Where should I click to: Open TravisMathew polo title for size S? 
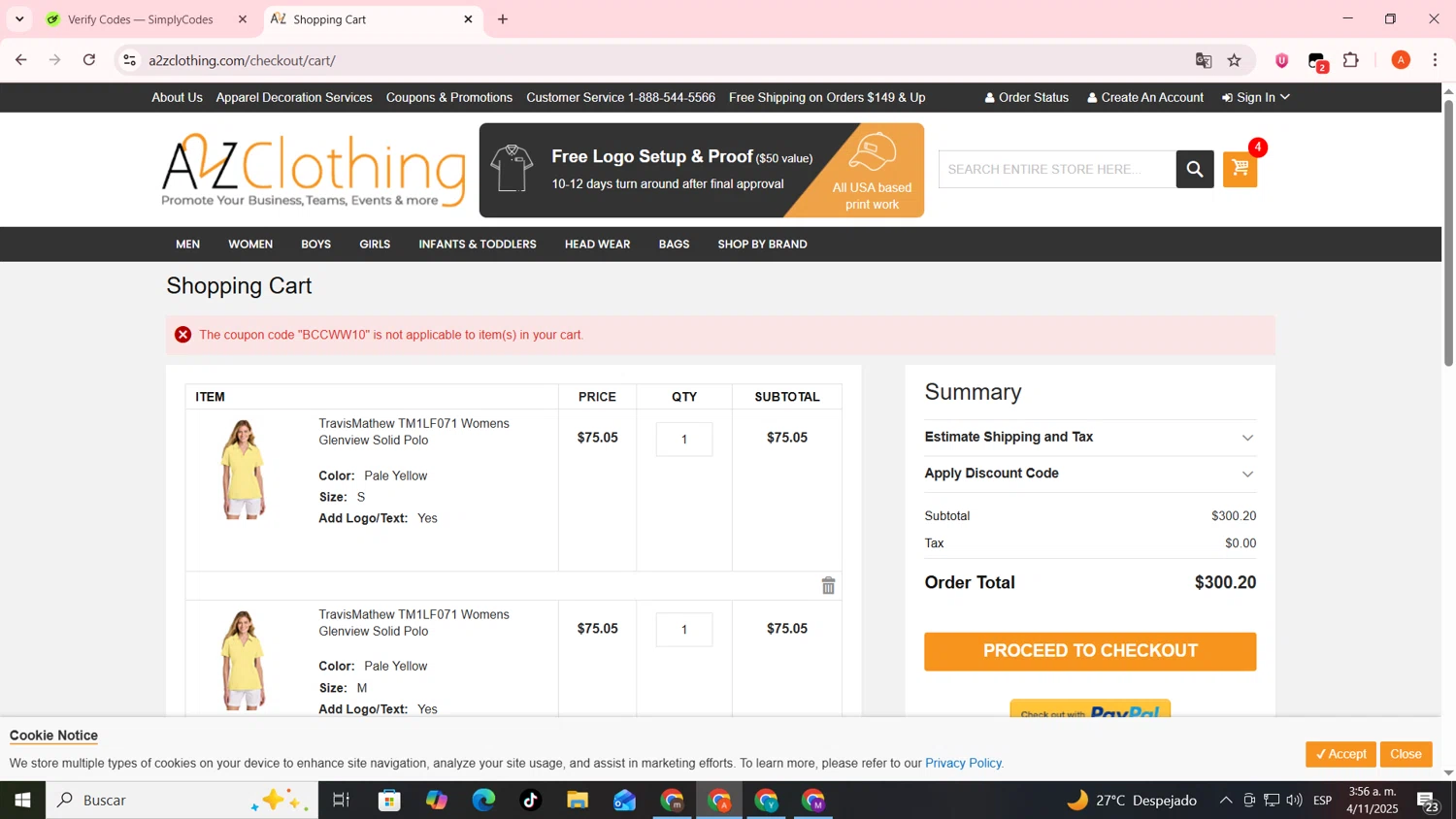coord(414,432)
